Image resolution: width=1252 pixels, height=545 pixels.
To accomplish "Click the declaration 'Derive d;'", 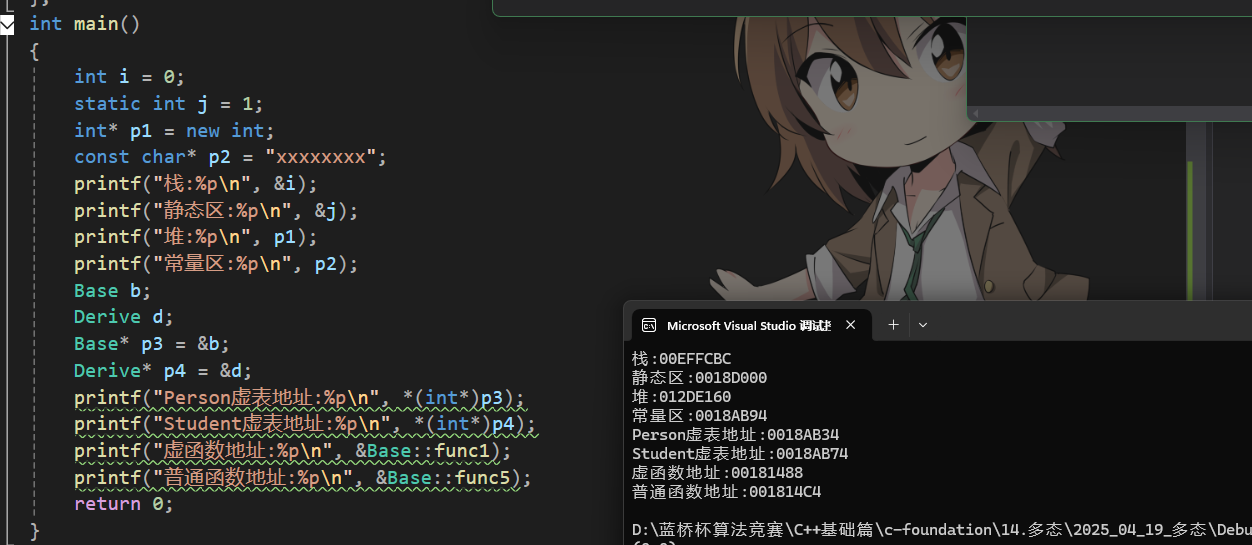I will [124, 317].
